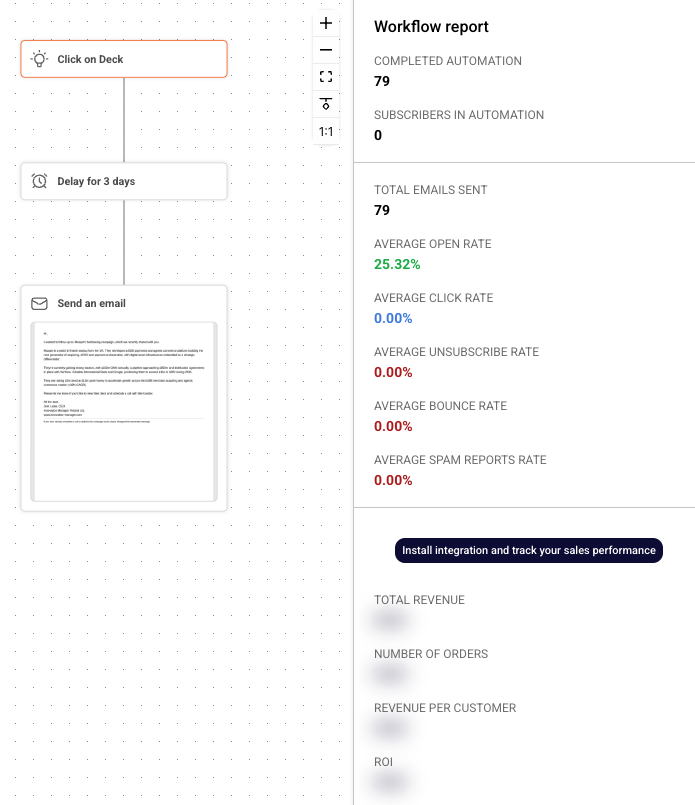
Task: Open the email preview thumbnail
Action: 124,412
